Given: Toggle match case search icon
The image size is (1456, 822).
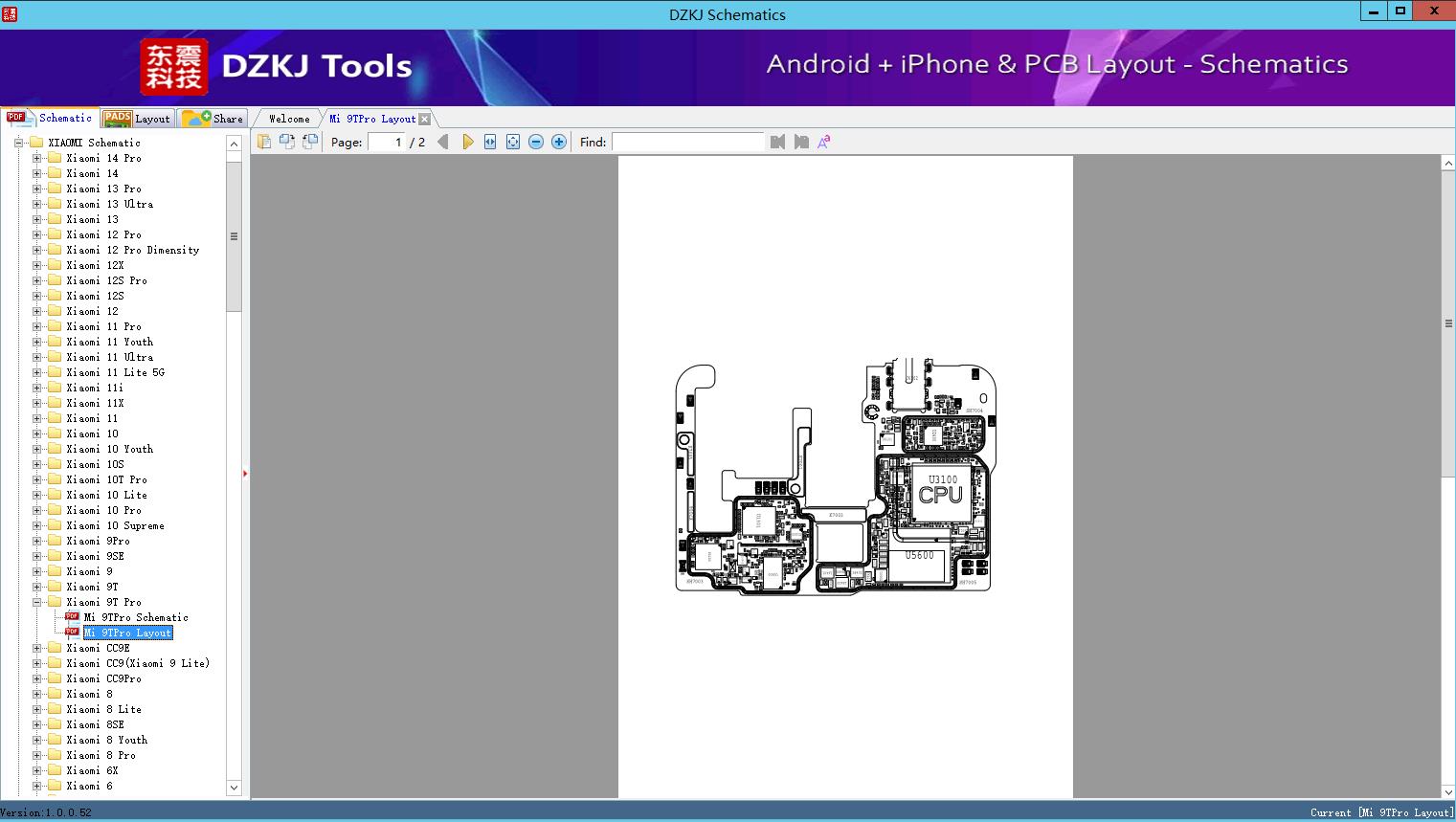Looking at the screenshot, I should 823,142.
